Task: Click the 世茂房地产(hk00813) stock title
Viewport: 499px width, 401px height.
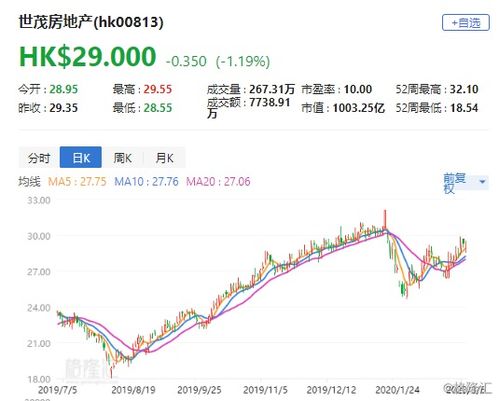Action: [x=91, y=22]
